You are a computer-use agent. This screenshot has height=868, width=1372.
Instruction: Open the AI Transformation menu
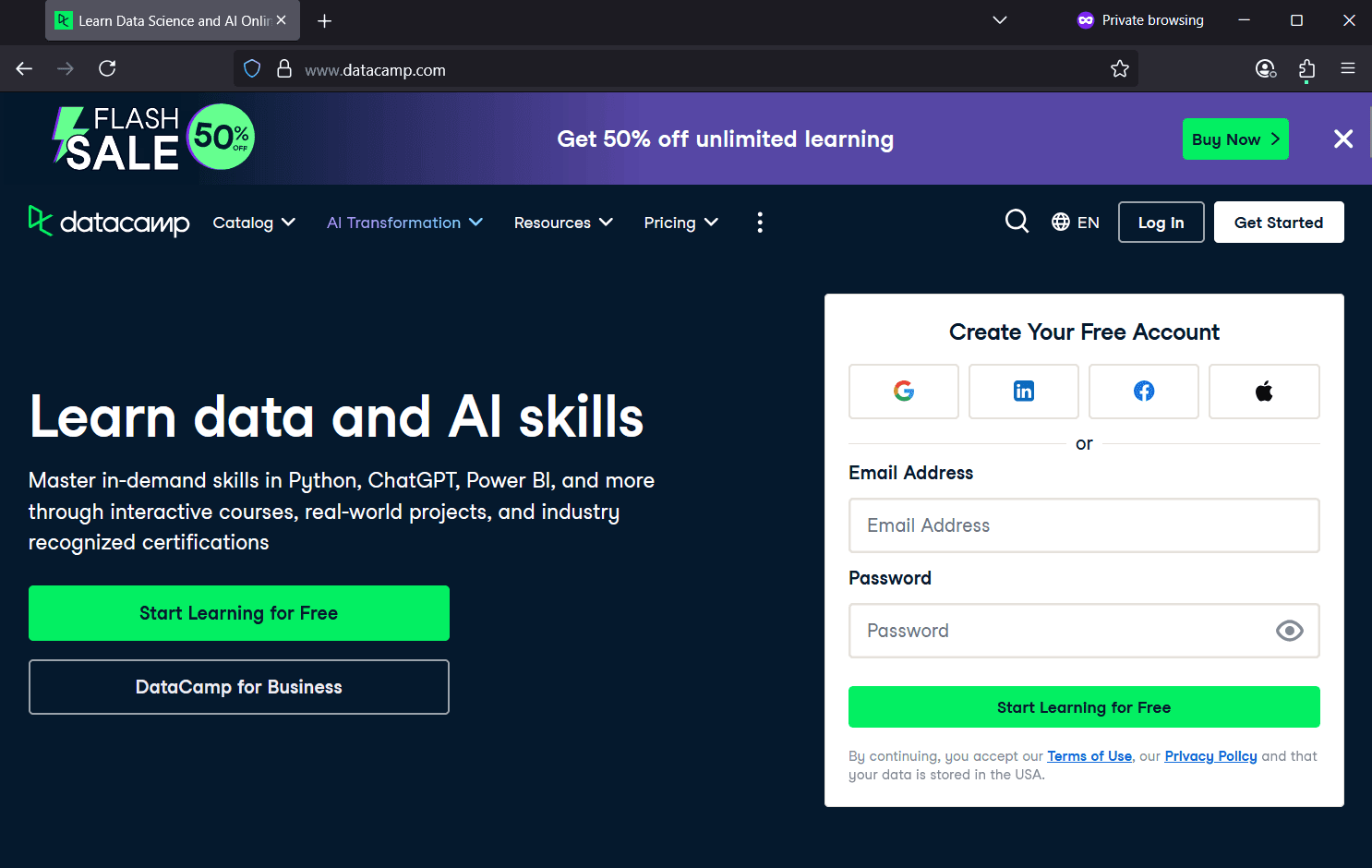[x=403, y=222]
